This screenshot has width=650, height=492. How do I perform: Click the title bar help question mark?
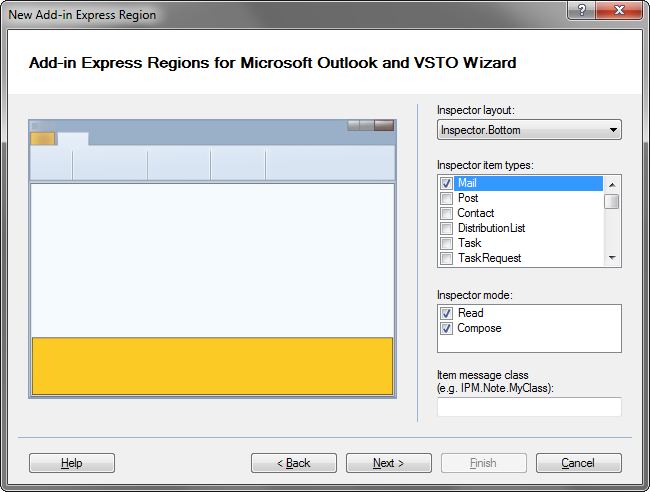point(581,10)
